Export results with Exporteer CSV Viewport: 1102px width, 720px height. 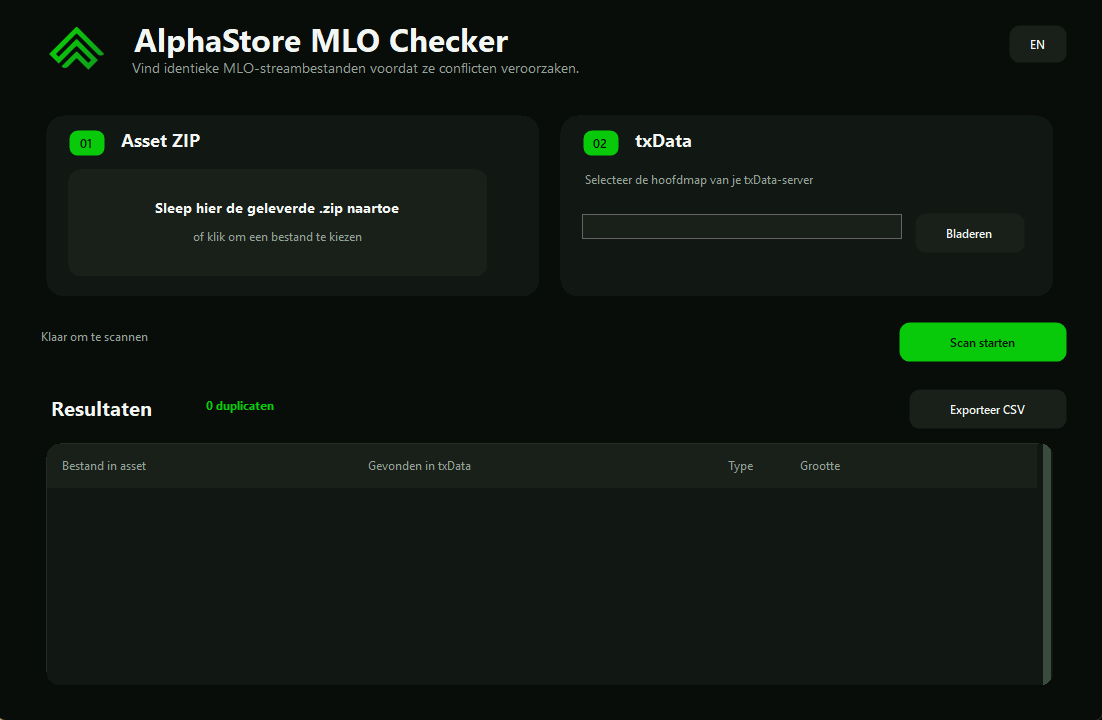(987, 409)
